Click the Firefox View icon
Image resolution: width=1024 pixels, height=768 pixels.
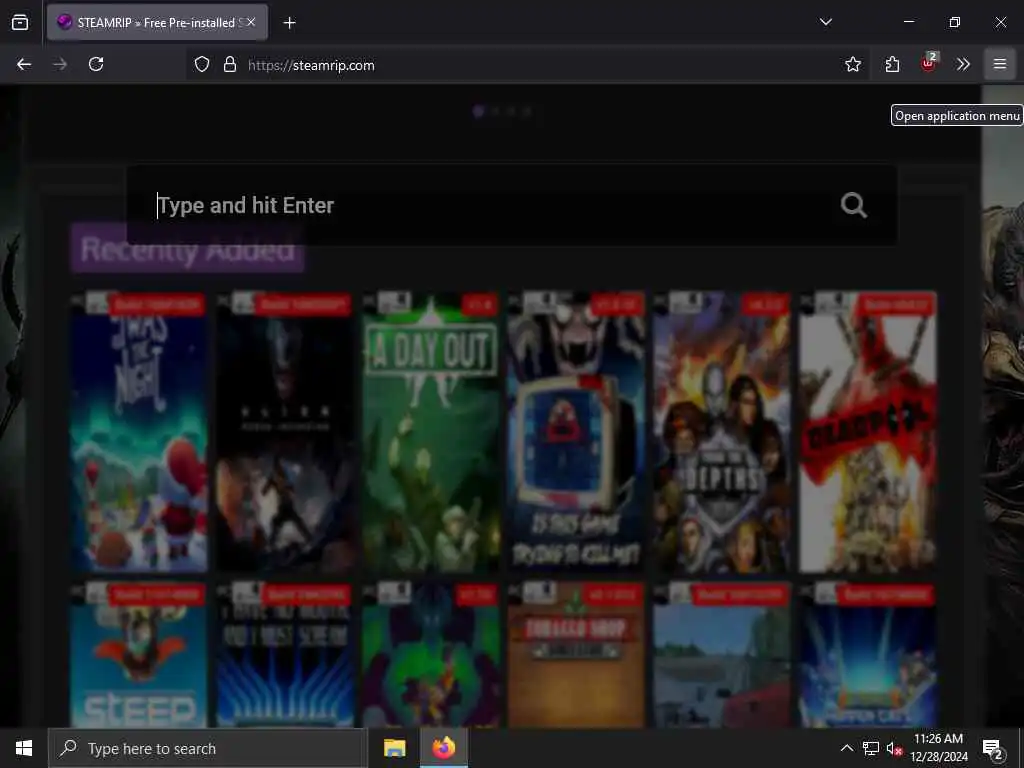coord(20,23)
